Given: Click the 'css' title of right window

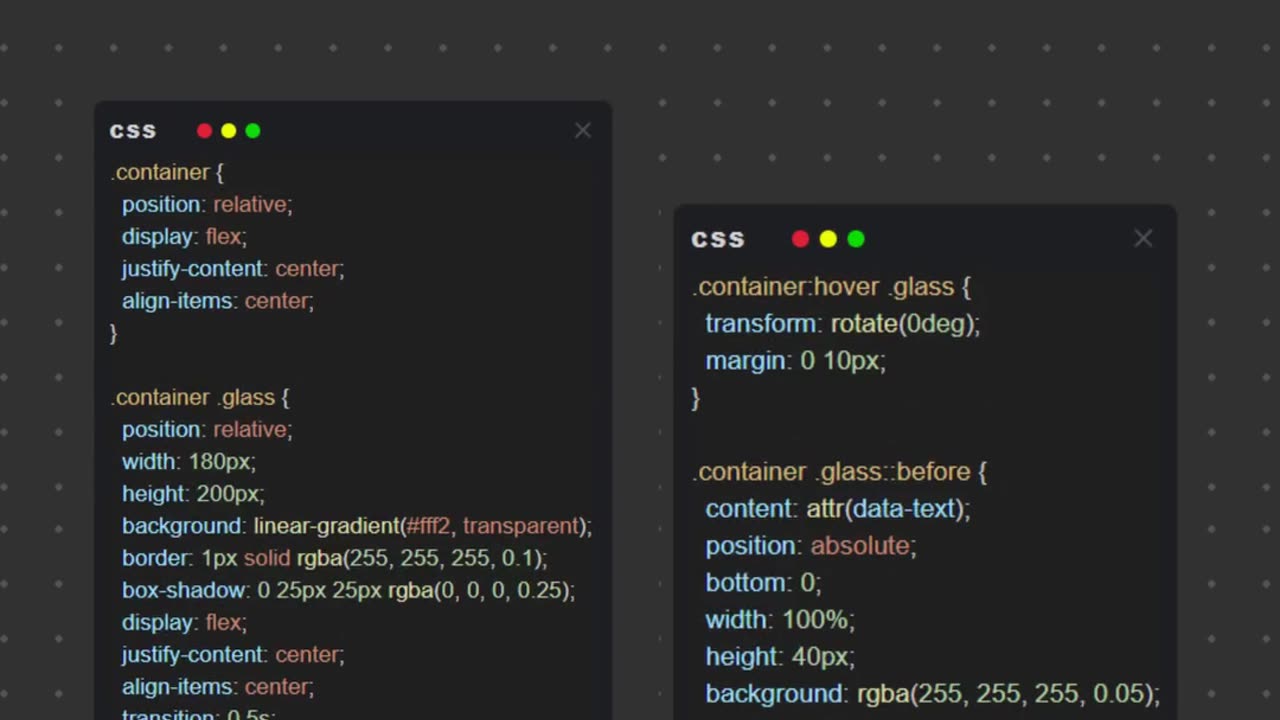Looking at the screenshot, I should (718, 239).
